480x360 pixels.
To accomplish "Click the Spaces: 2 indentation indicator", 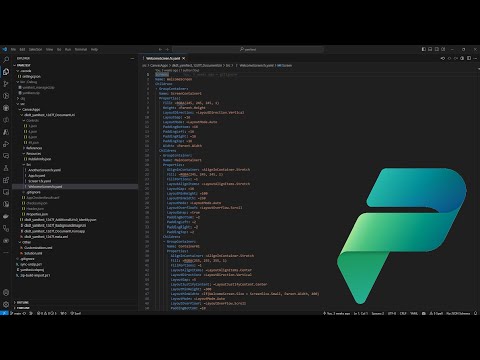I will click(x=378, y=313).
